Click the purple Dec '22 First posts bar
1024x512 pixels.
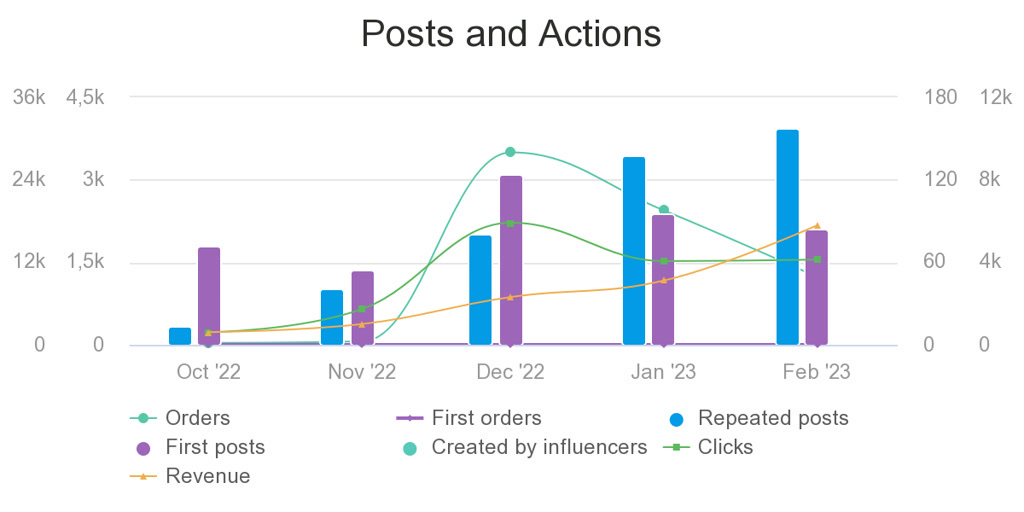tap(511, 260)
